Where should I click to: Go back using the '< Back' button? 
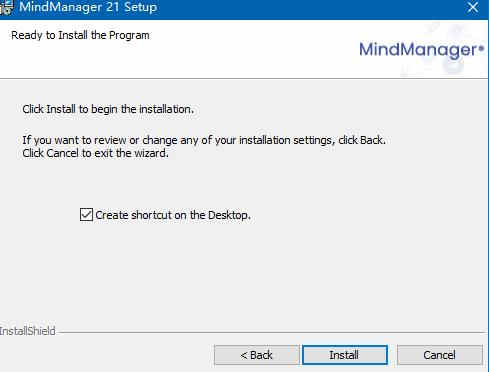[x=256, y=355]
